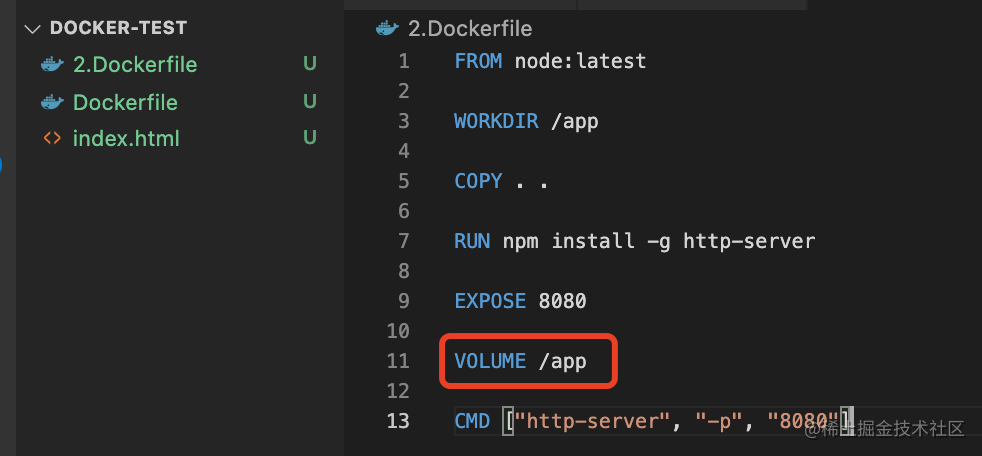Click the Docker whale icon next to Dockerfile
982x456 pixels.
coord(52,102)
